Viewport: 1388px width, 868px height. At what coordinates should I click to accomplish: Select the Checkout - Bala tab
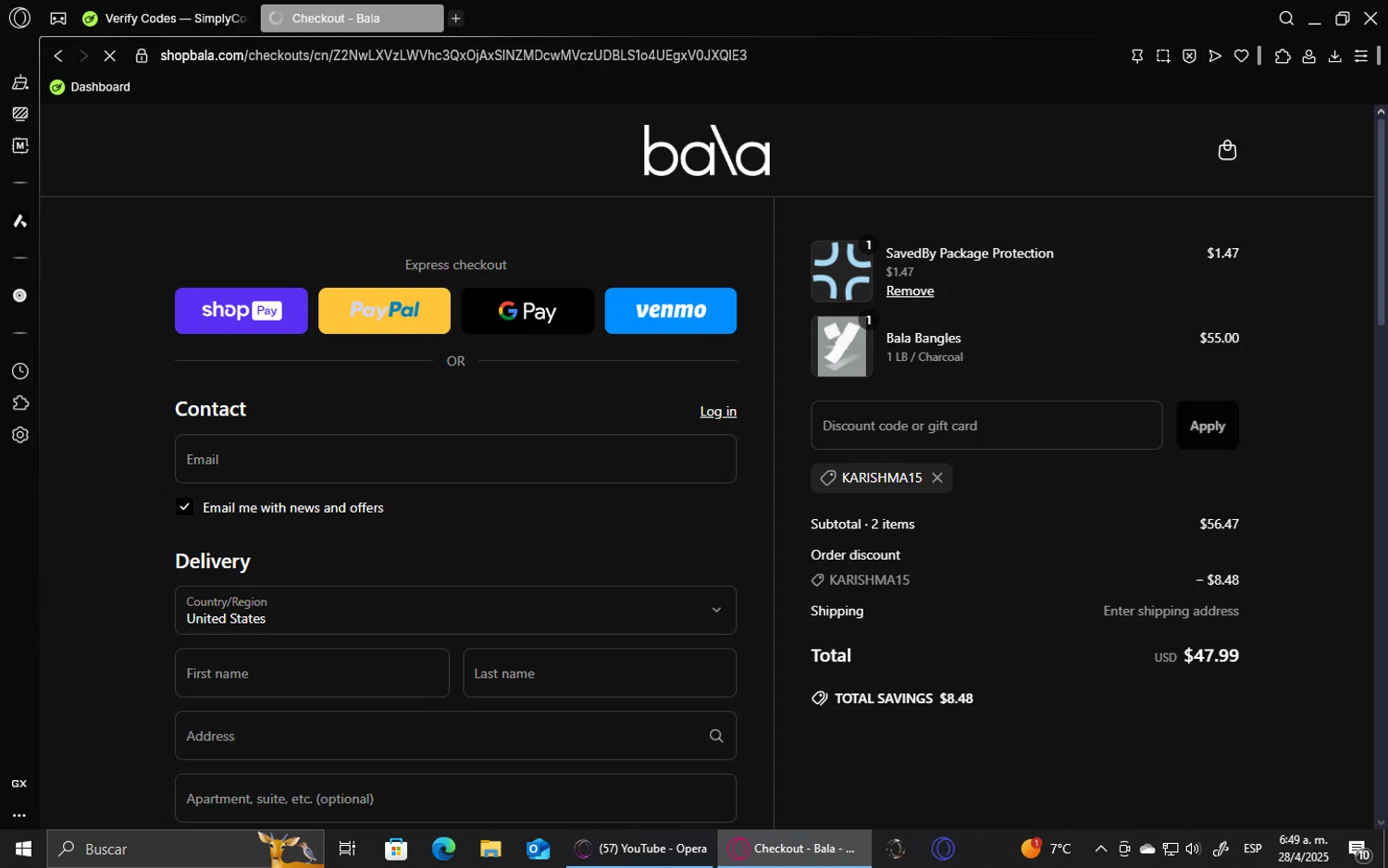pyautogui.click(x=352, y=19)
